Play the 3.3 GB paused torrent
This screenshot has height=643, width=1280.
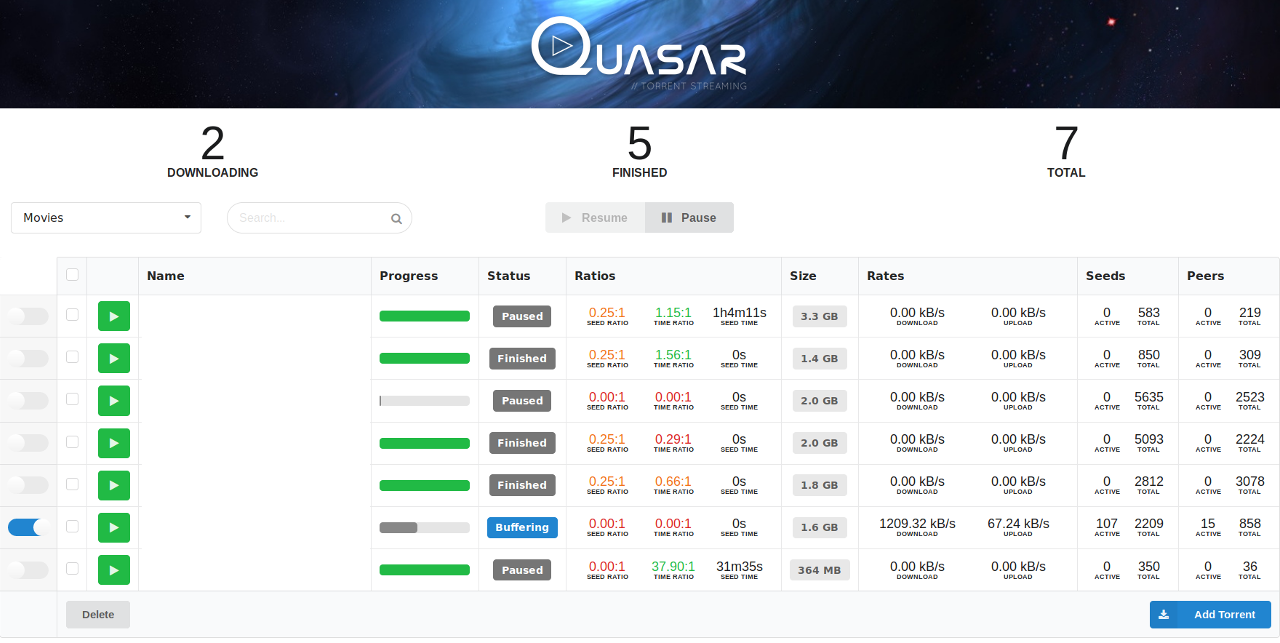coord(114,316)
